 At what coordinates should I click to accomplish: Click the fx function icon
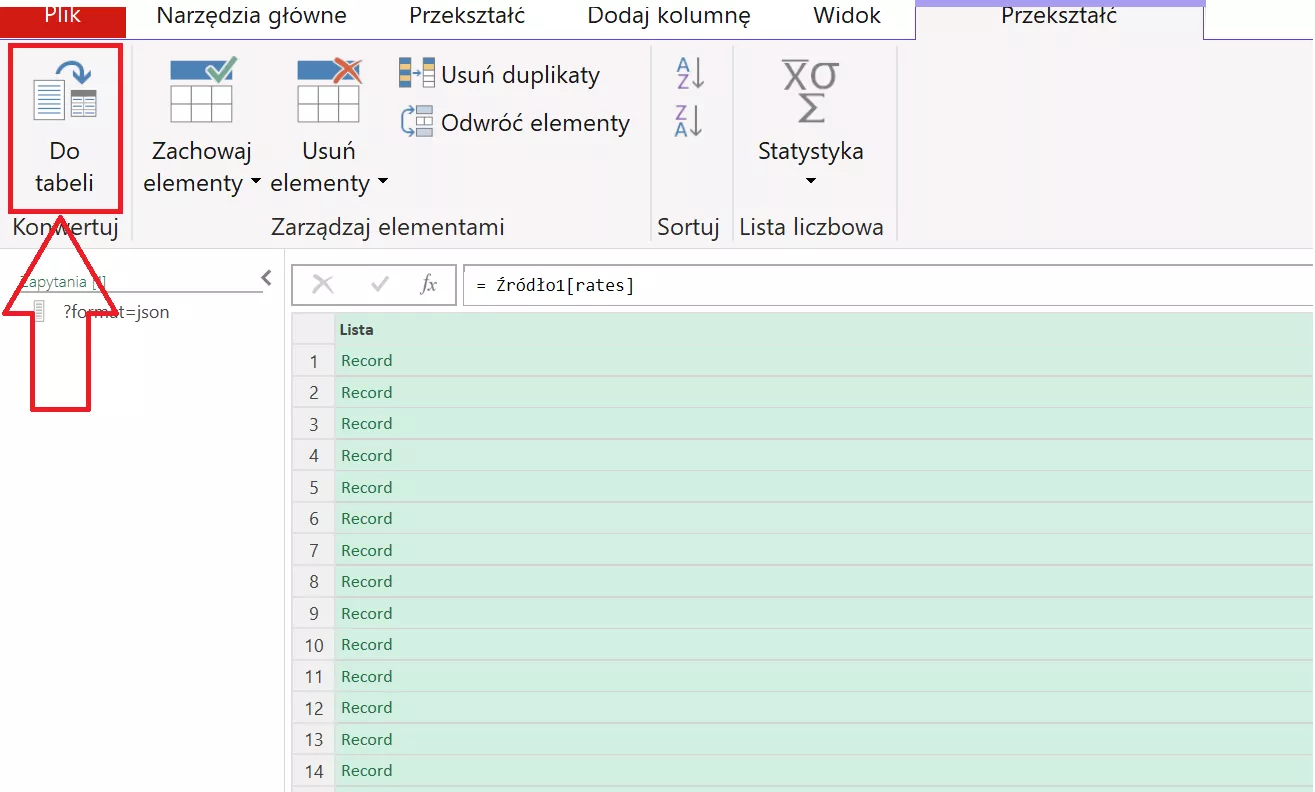[x=429, y=285]
